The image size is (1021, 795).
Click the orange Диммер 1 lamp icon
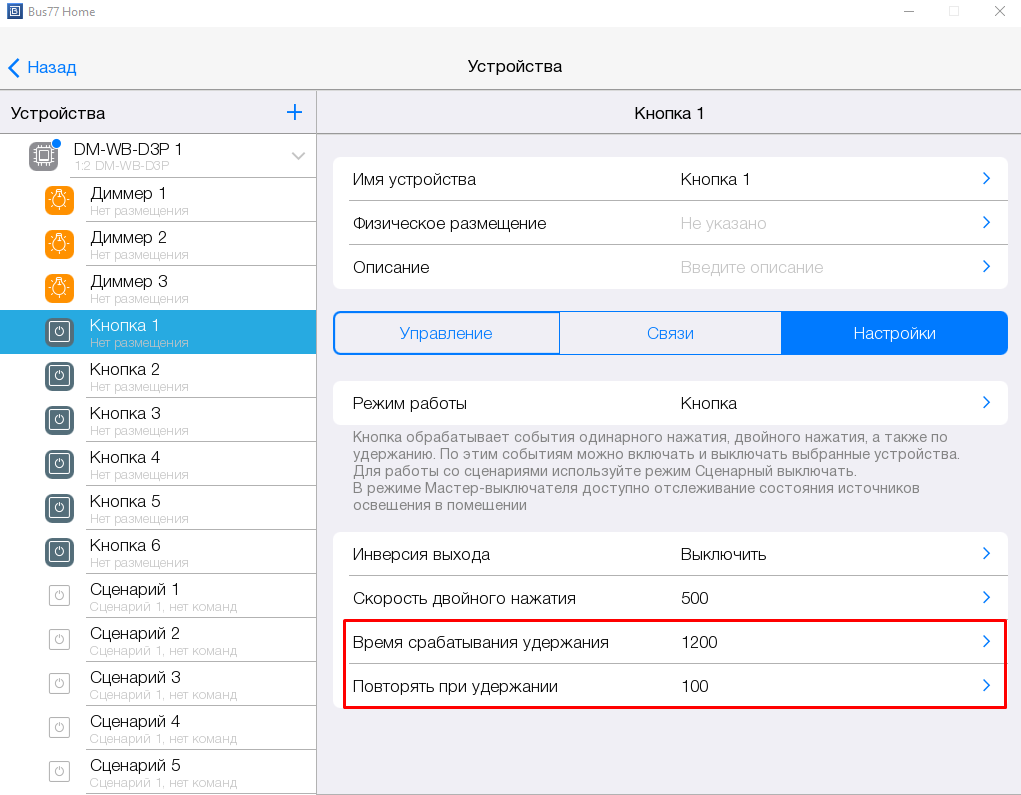[x=60, y=200]
